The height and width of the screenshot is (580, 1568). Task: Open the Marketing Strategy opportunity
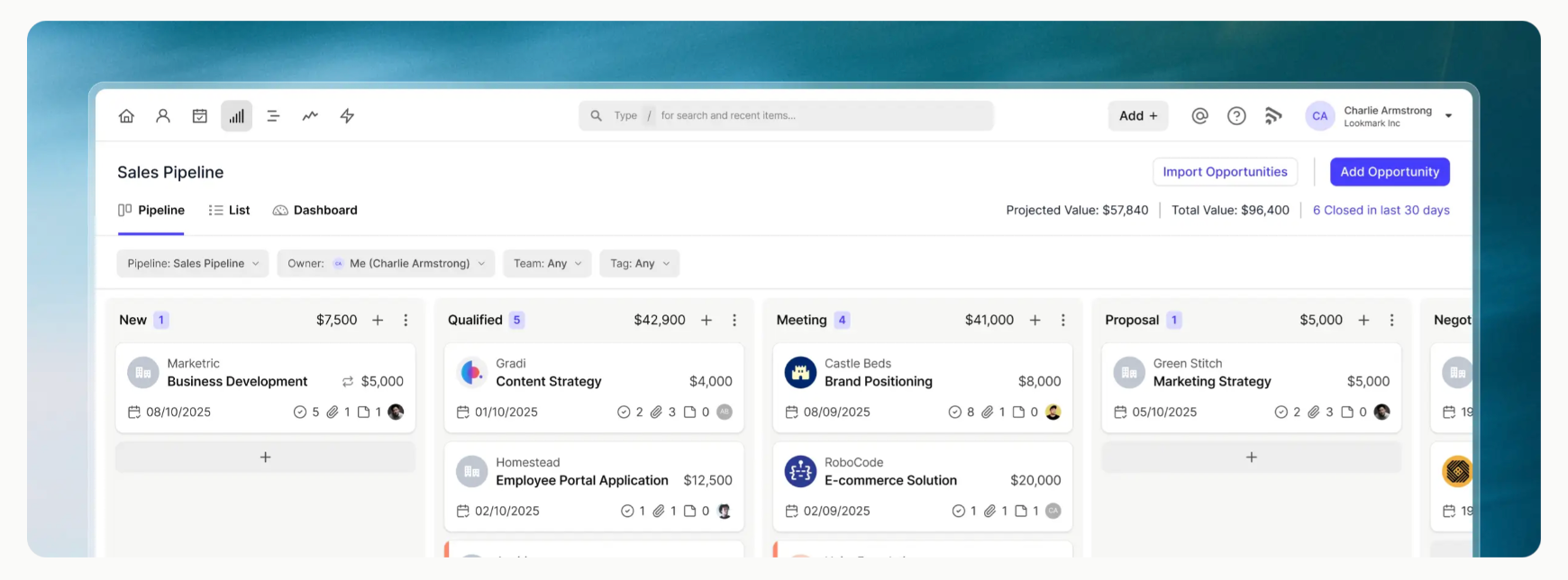click(1212, 382)
